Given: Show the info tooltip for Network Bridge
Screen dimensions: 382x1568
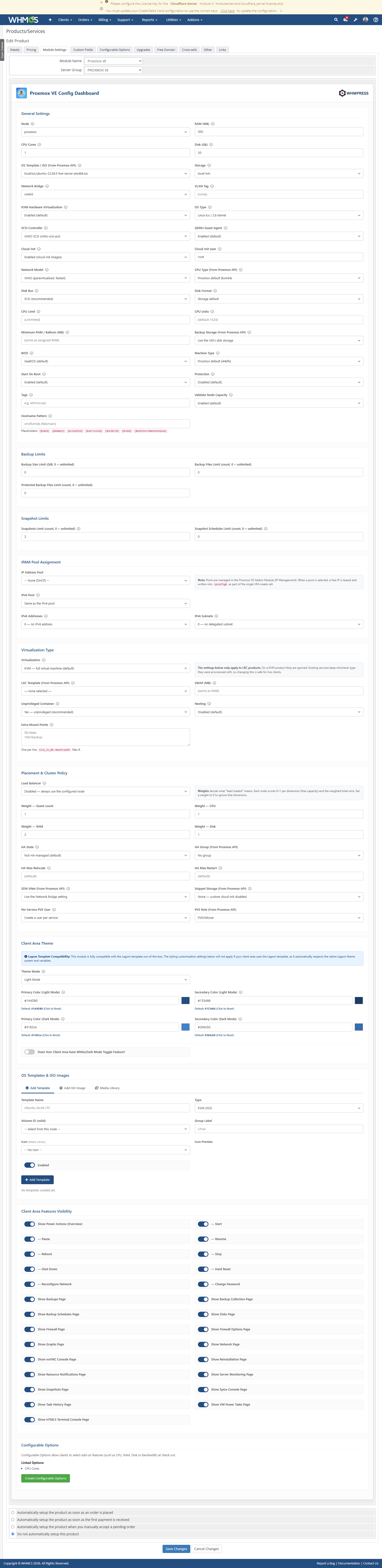Looking at the screenshot, I should click(x=47, y=186).
